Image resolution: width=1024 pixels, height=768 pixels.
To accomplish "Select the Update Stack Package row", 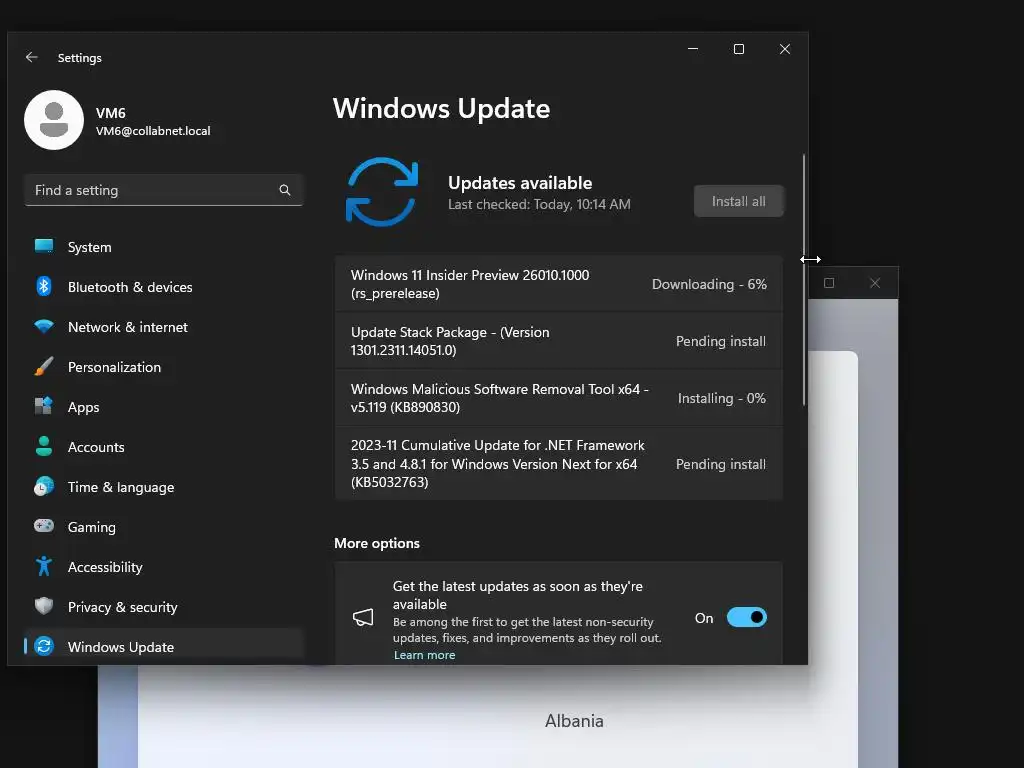I will coord(559,341).
